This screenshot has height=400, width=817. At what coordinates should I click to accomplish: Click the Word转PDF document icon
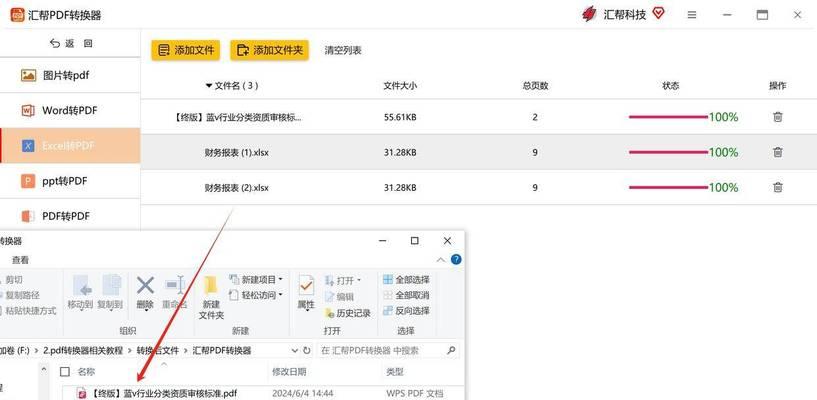(28, 110)
